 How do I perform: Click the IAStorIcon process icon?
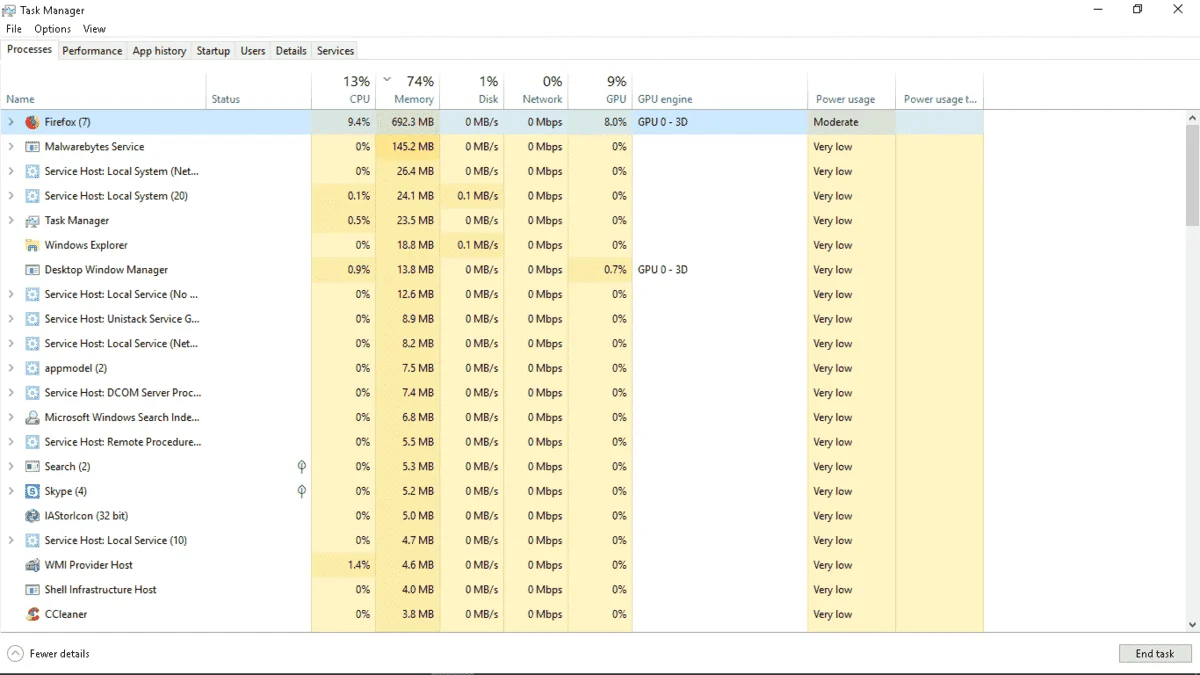[x=32, y=516]
